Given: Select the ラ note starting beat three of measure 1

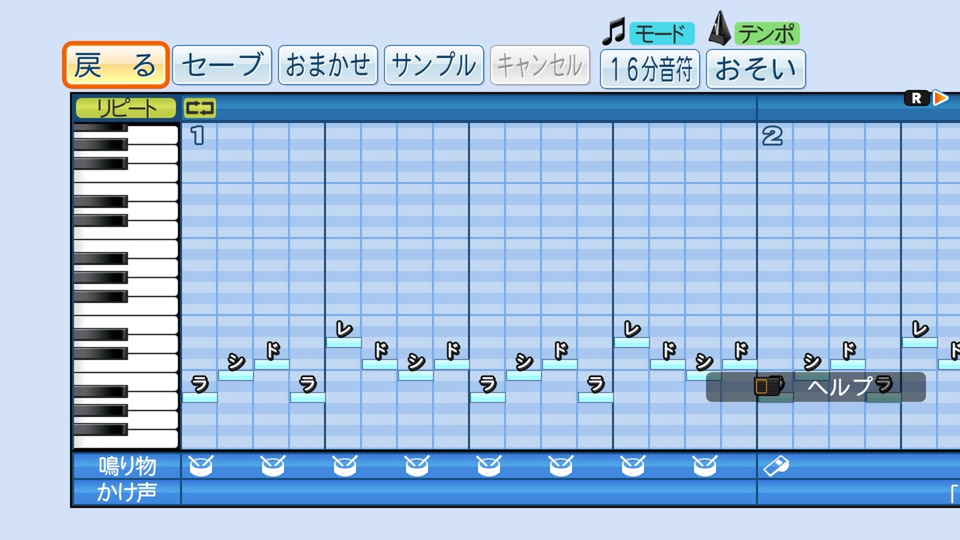Looking at the screenshot, I should [x=488, y=397].
